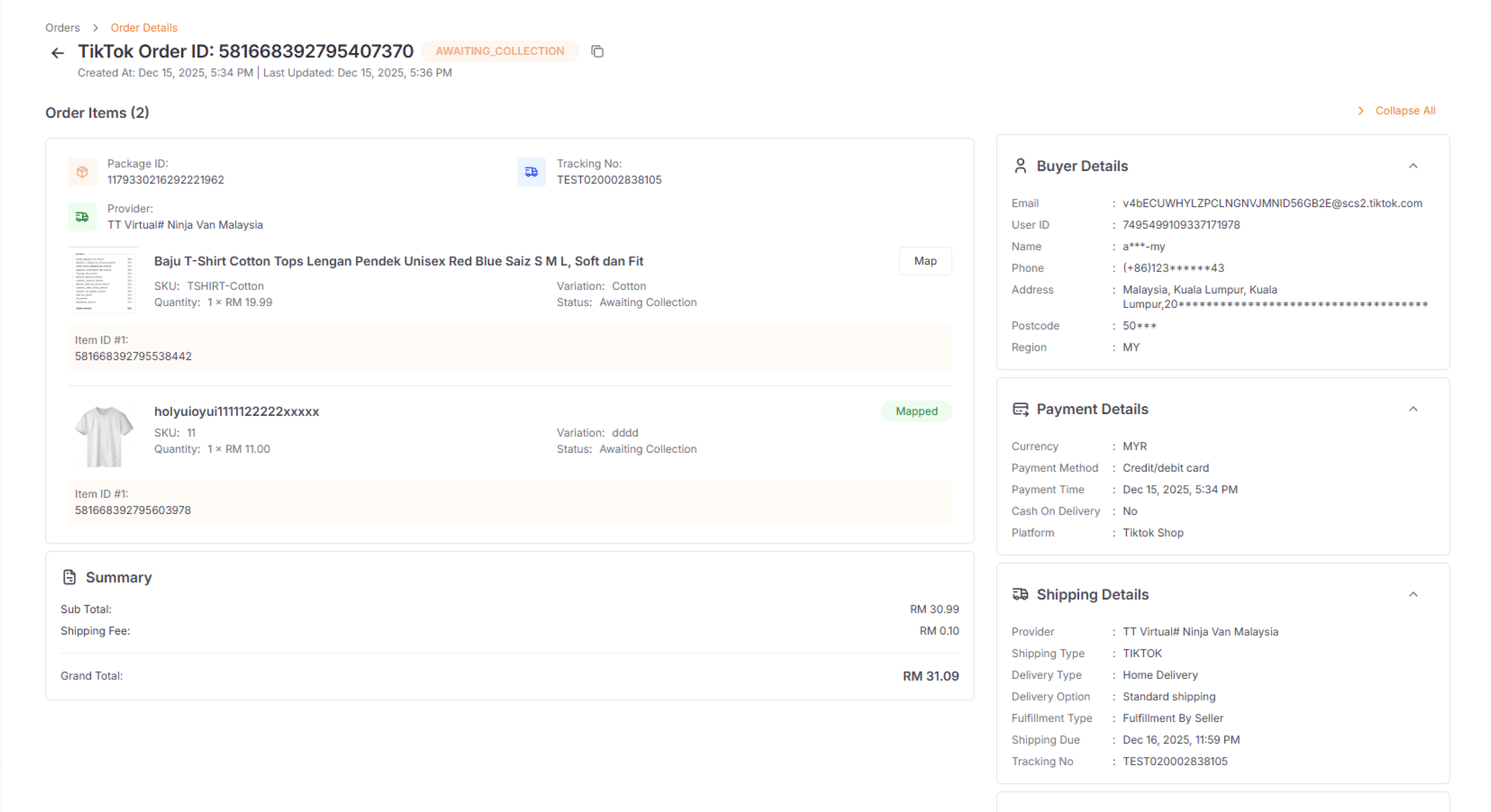Viewport: 1491px width, 812px height.
Task: Click the Payment Details card icon
Action: click(1020, 409)
